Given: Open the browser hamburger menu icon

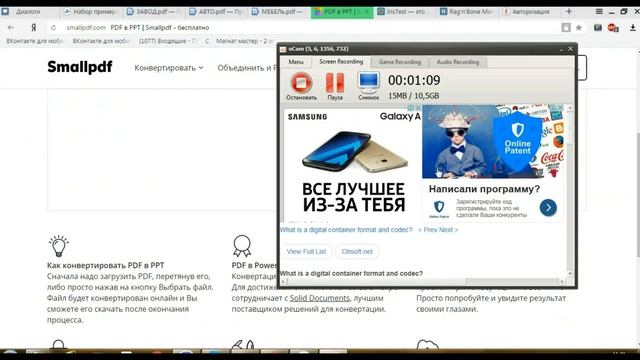Looking at the screenshot, I should [x=599, y=11].
